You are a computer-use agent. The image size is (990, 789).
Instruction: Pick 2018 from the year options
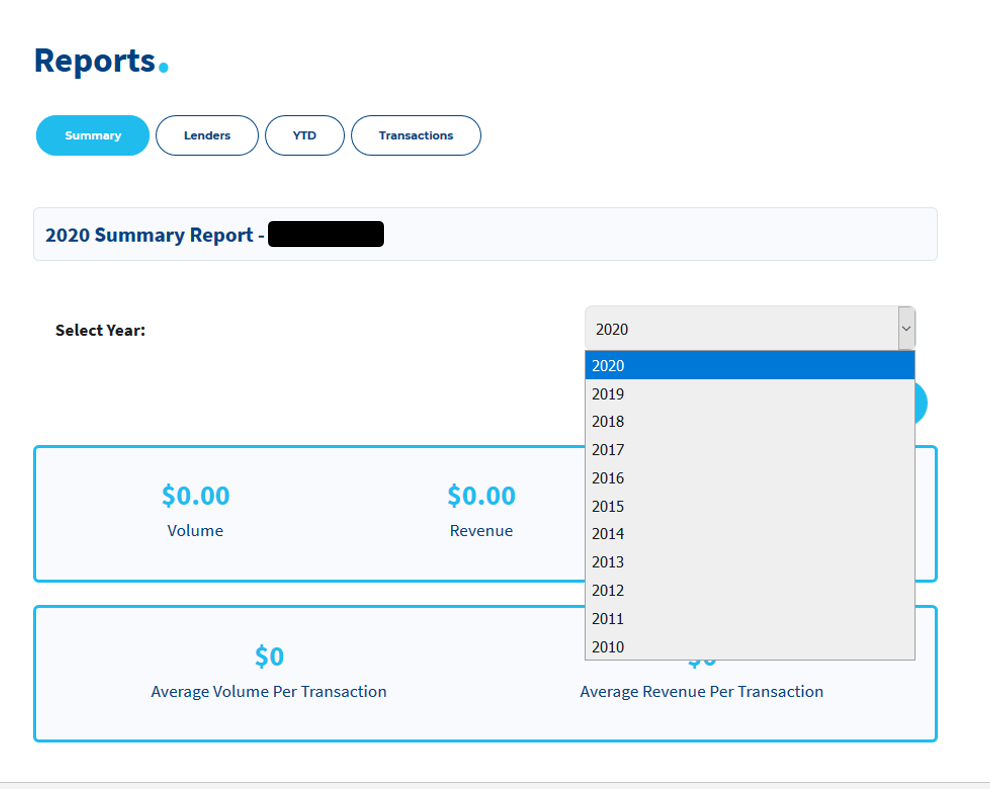pos(749,422)
